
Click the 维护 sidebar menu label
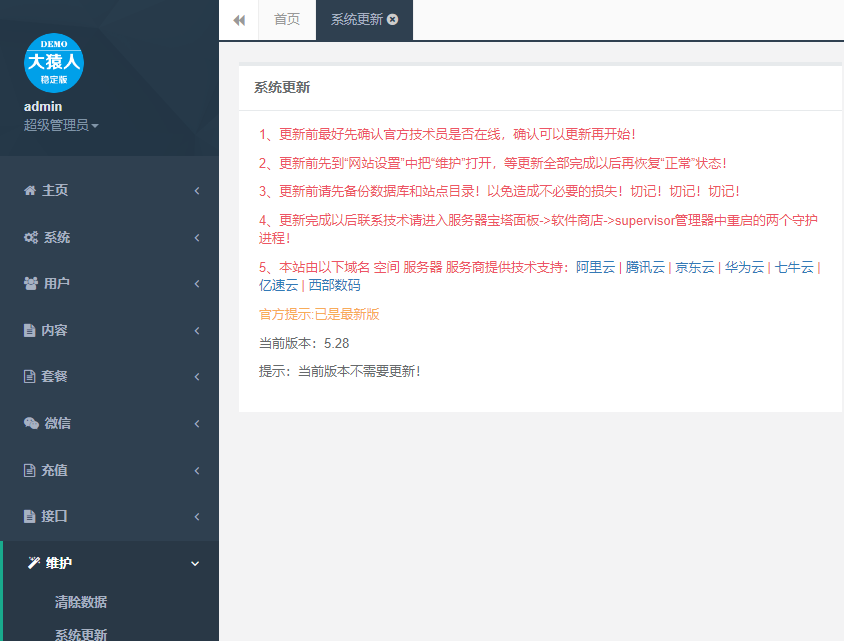tap(59, 563)
